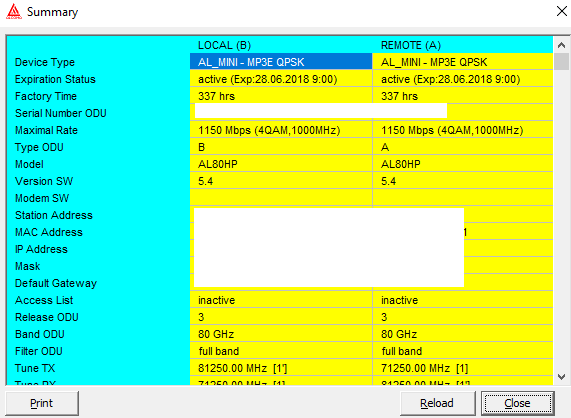
Task: Click the vertical scrollbar thumb
Action: coord(561,61)
